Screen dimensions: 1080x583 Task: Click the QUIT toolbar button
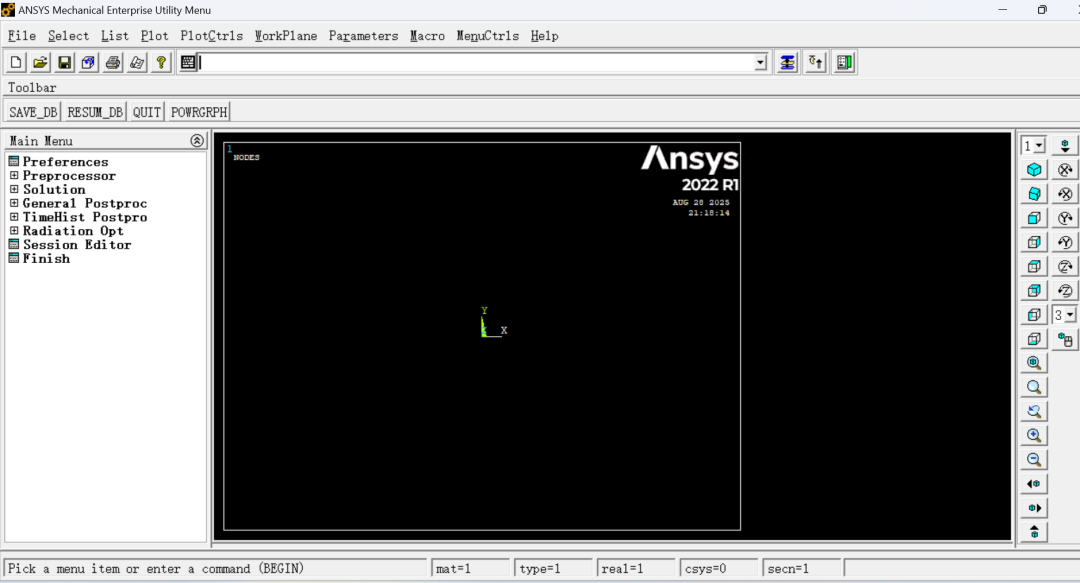tap(147, 112)
